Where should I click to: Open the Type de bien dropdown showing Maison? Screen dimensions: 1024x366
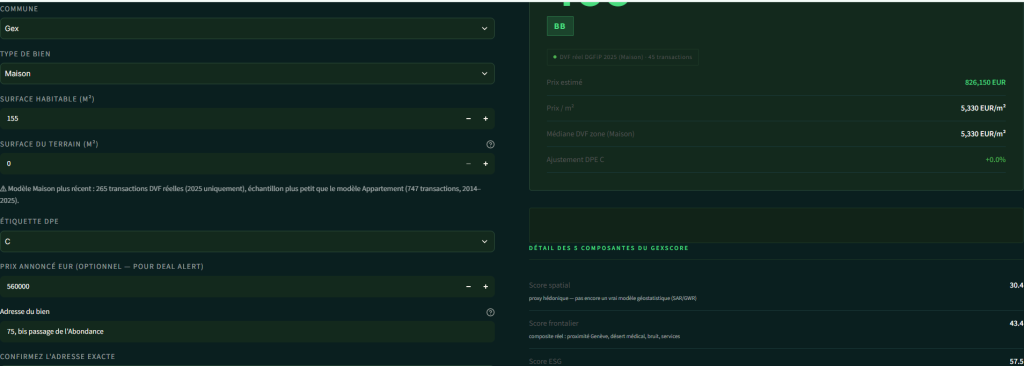click(247, 74)
